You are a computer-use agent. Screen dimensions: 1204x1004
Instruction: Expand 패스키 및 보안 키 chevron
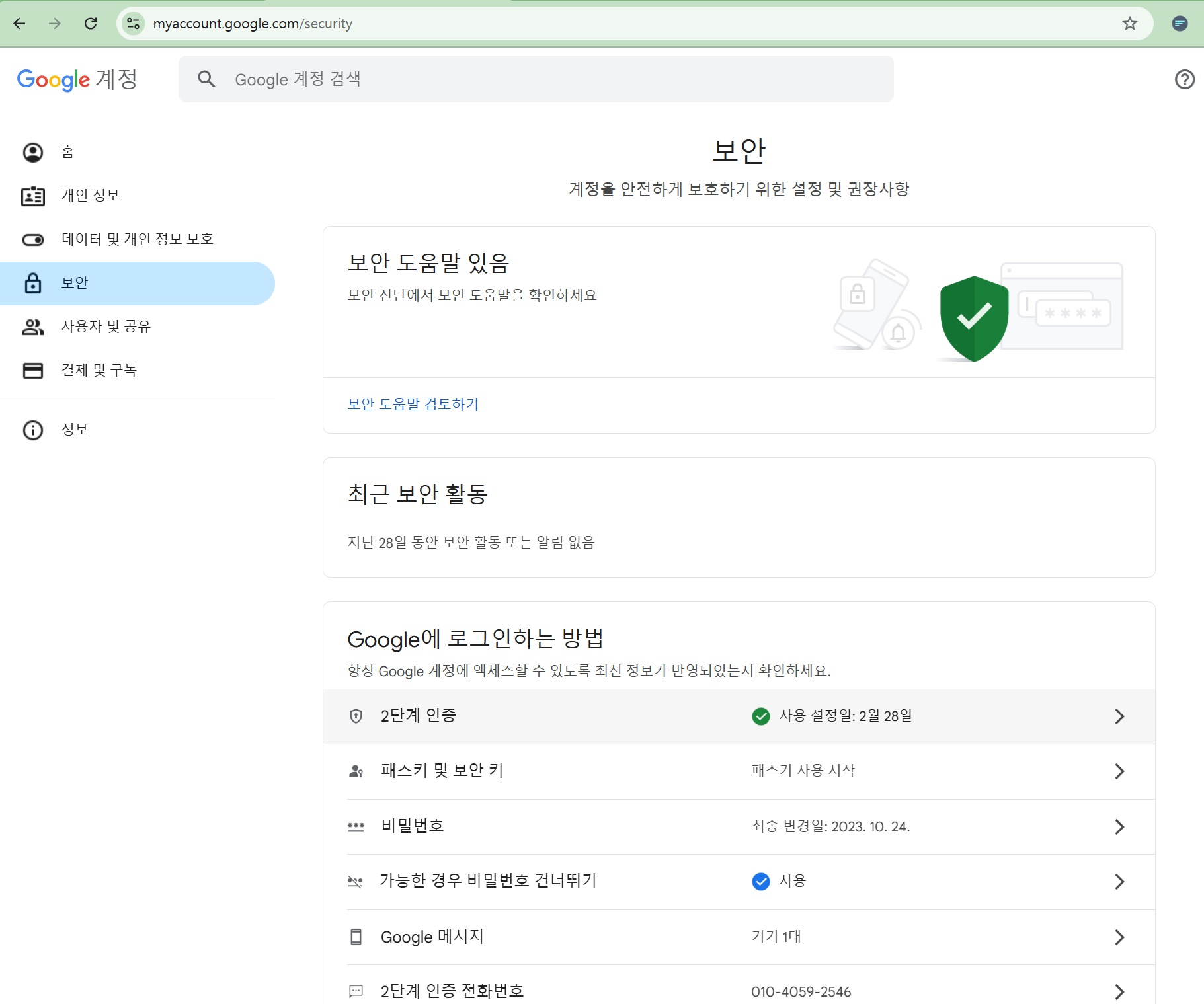1119,771
